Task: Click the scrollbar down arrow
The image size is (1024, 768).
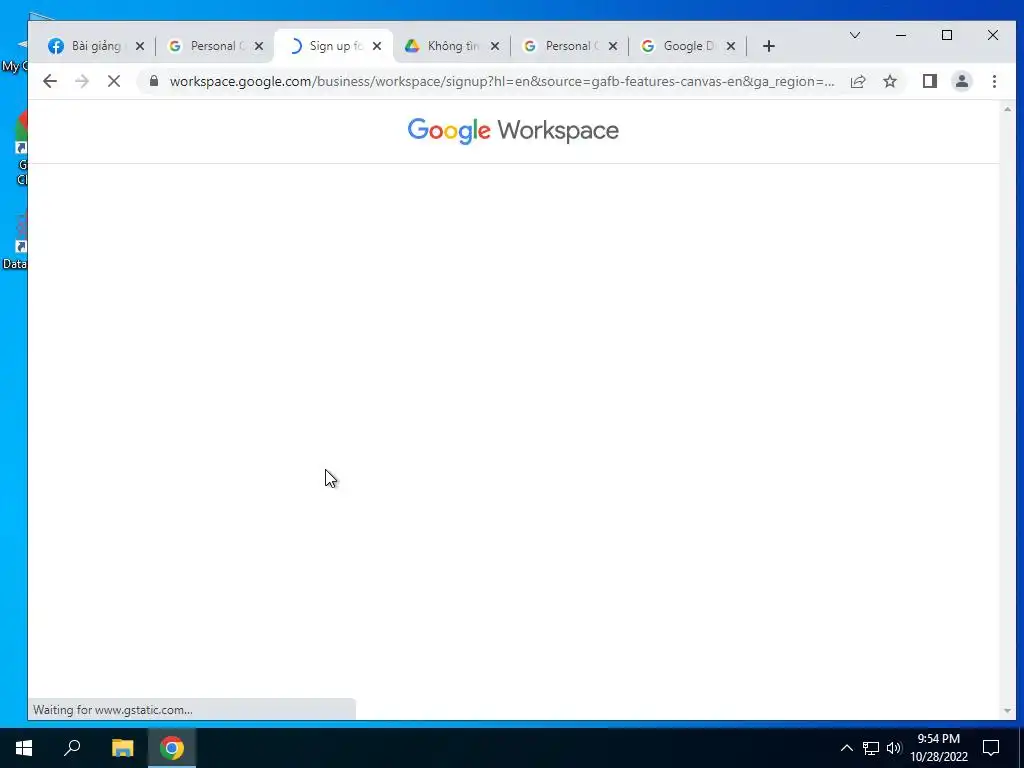Action: tap(1007, 711)
